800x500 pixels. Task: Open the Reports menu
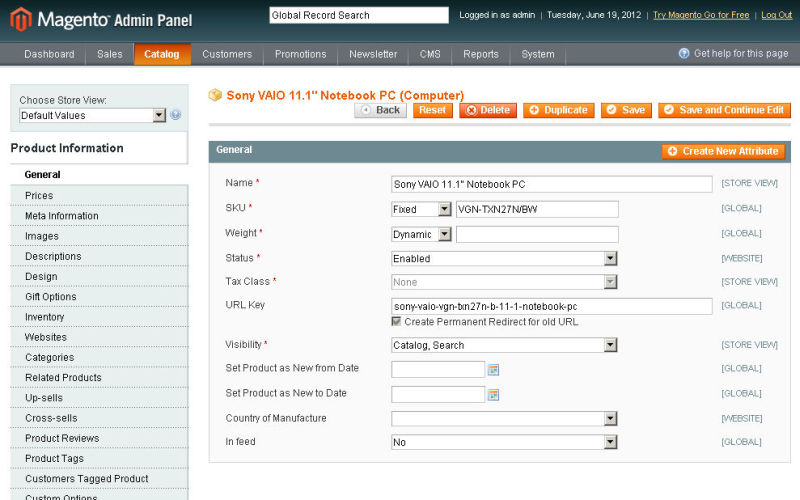pyautogui.click(x=481, y=54)
